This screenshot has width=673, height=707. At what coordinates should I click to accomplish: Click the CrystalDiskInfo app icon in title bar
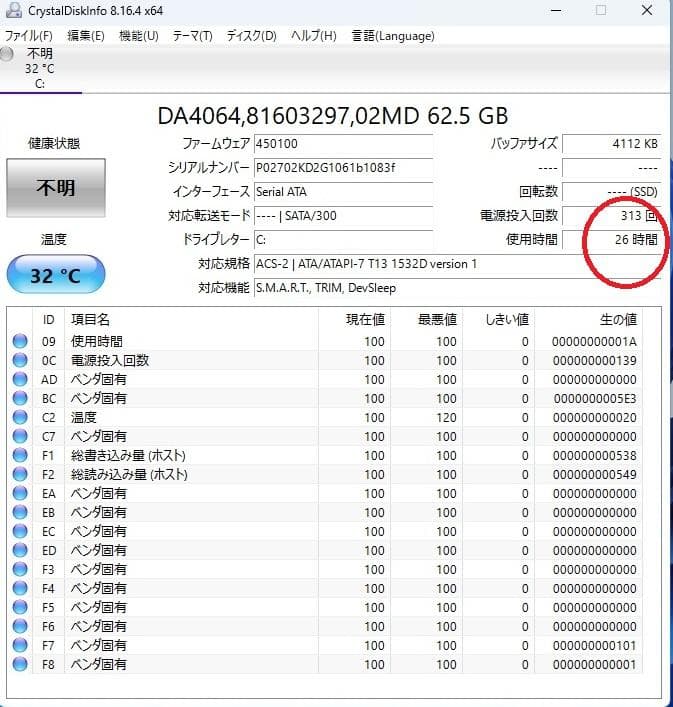(14, 10)
